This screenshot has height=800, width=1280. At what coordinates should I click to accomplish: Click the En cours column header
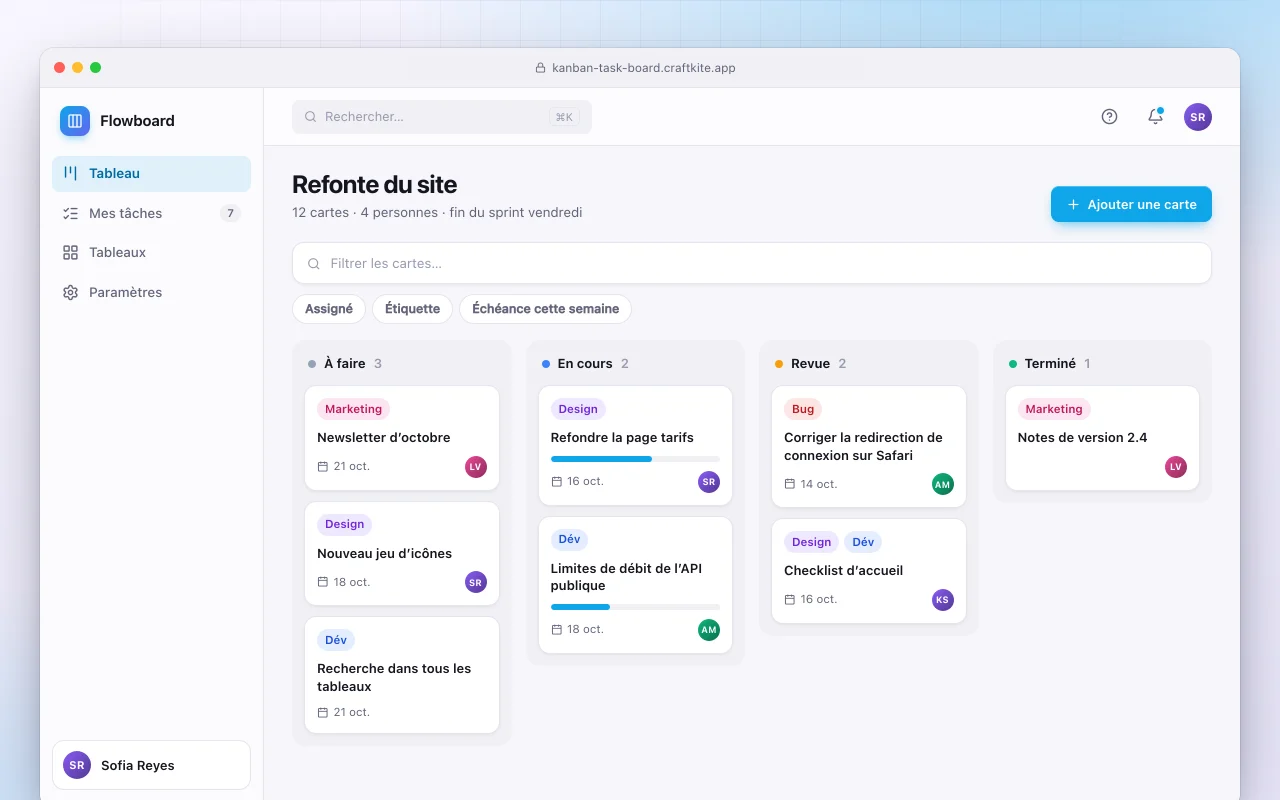click(585, 364)
